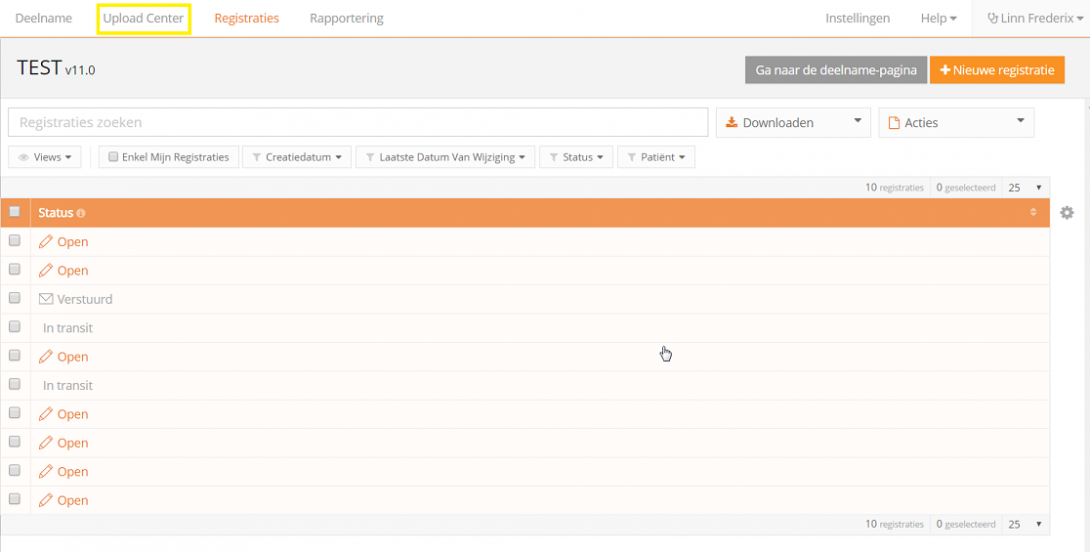1090x552 pixels.
Task: Focus the Registraties zoeken search field
Action: coord(358,122)
